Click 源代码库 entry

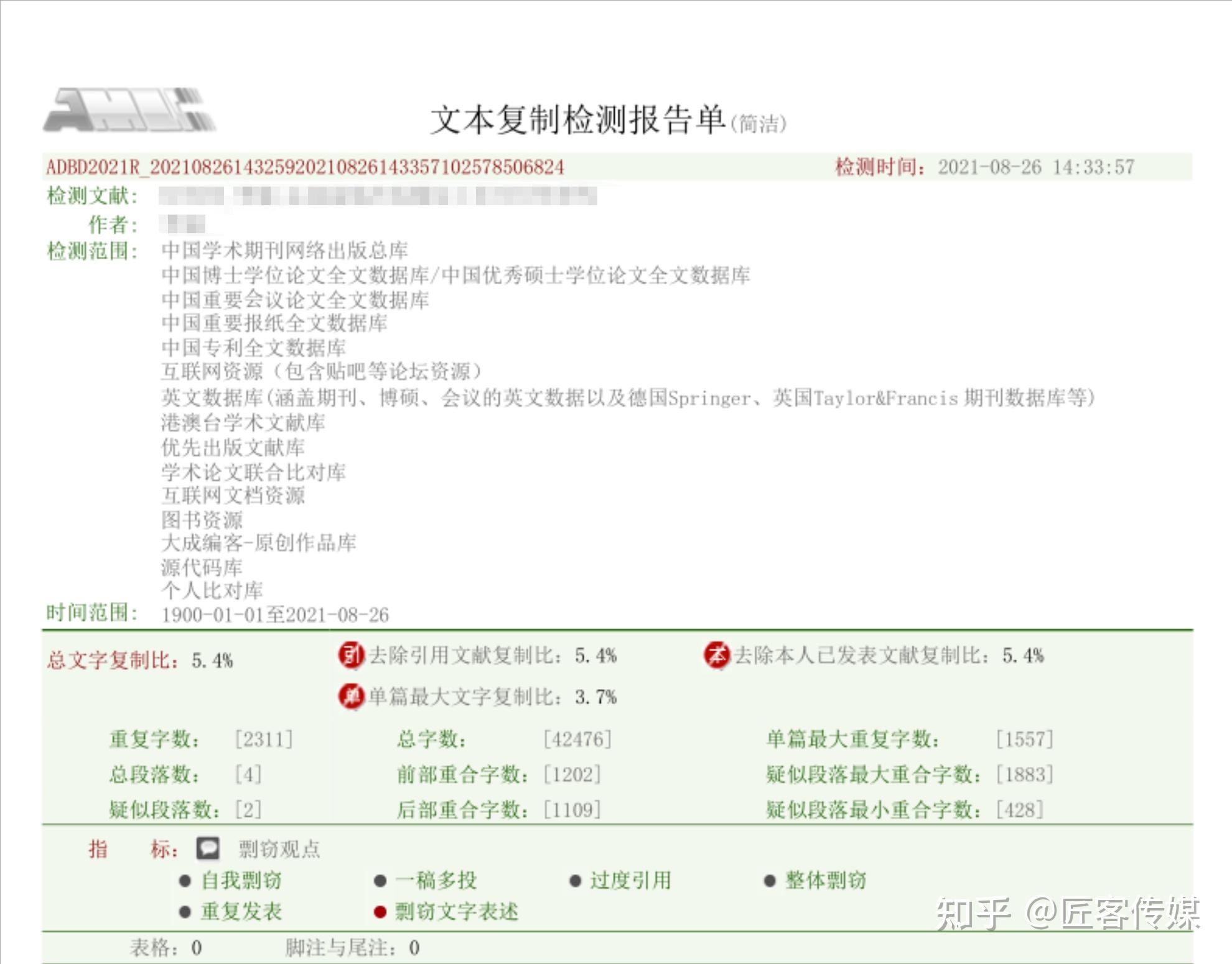click(x=202, y=567)
